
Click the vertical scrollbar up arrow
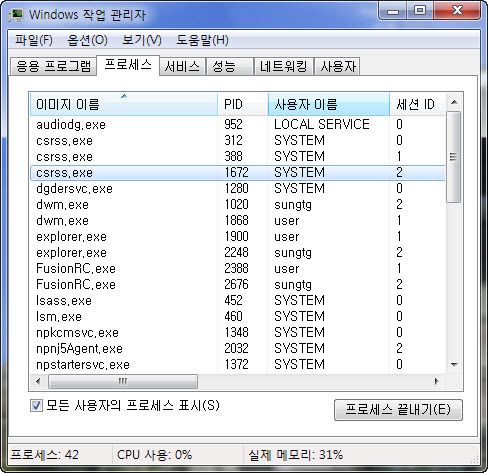[x=454, y=102]
